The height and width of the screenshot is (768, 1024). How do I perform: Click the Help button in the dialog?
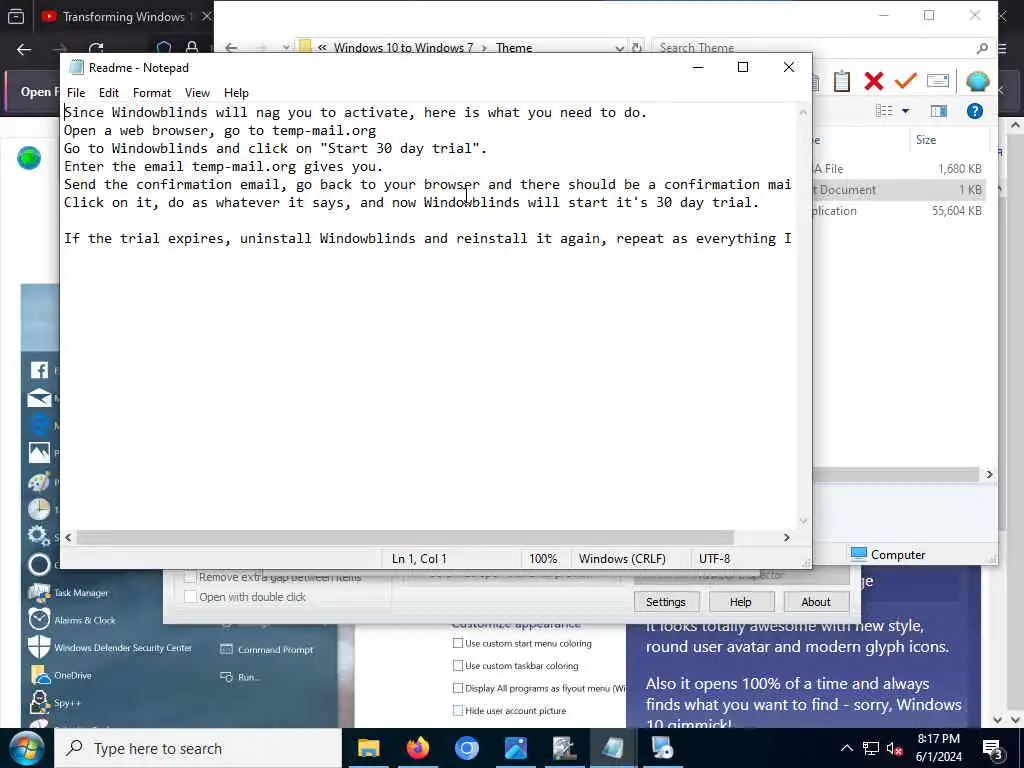click(x=741, y=602)
